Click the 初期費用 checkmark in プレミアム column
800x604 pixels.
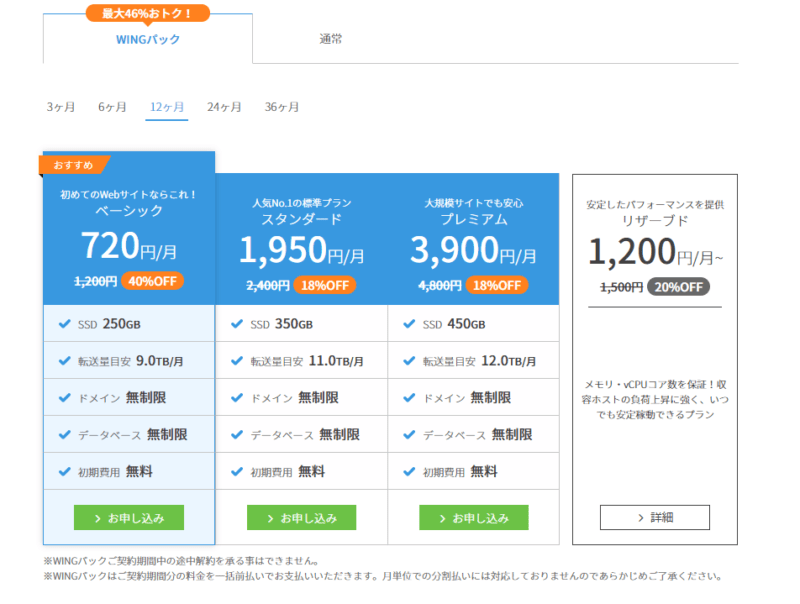coord(409,471)
